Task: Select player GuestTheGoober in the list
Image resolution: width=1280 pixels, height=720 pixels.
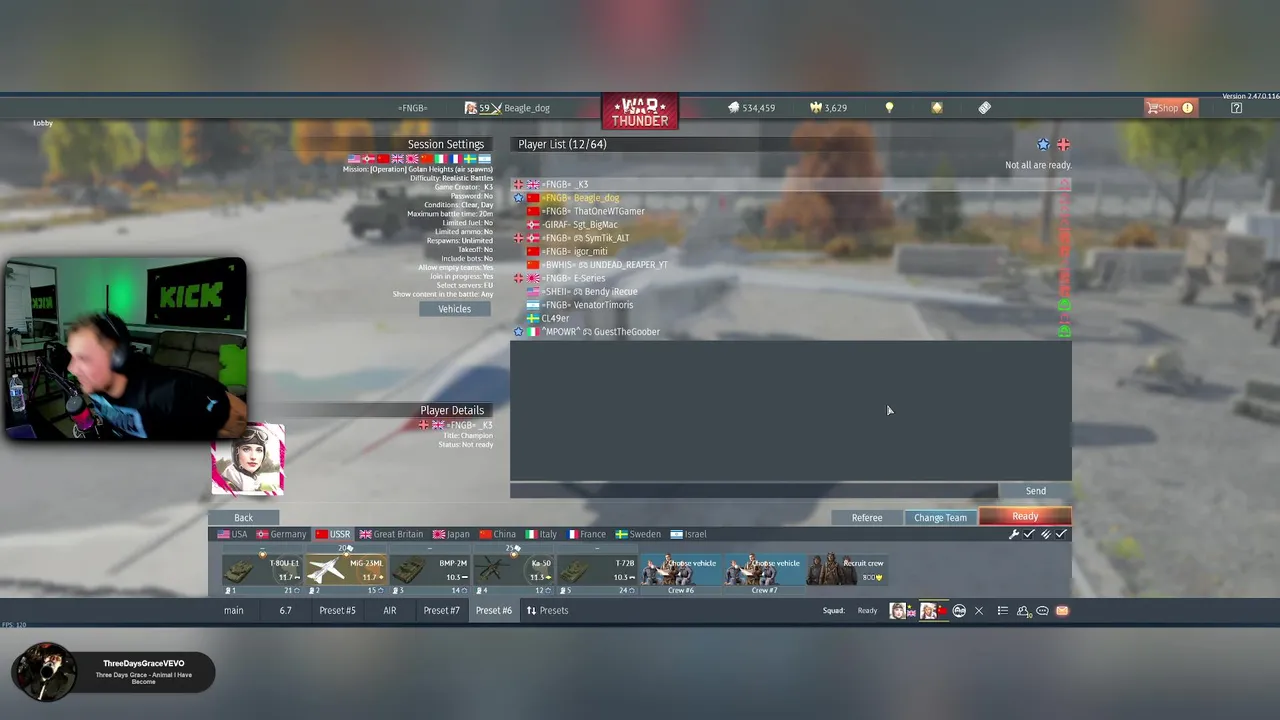Action: [x=791, y=332]
